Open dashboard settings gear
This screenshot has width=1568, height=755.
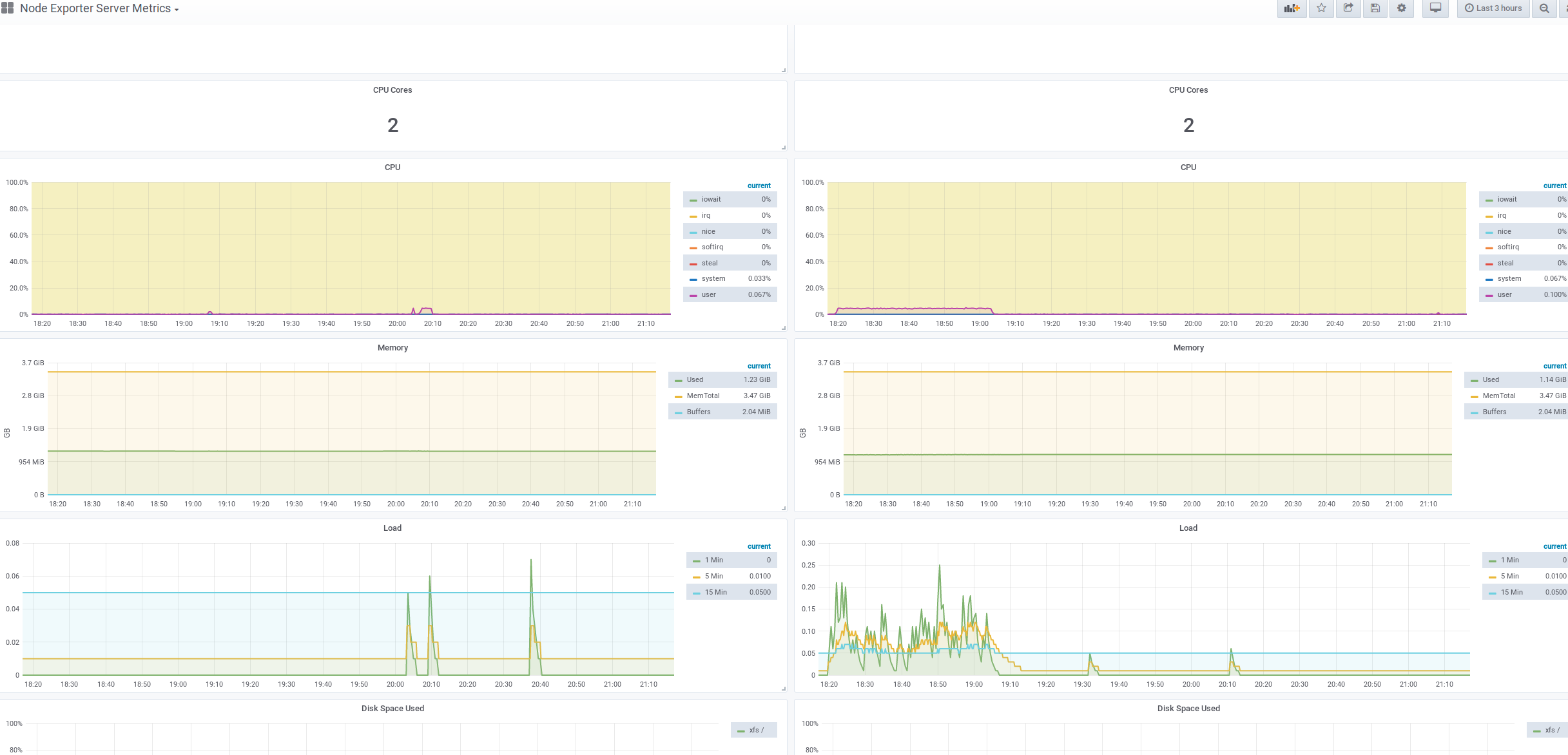pyautogui.click(x=1401, y=8)
